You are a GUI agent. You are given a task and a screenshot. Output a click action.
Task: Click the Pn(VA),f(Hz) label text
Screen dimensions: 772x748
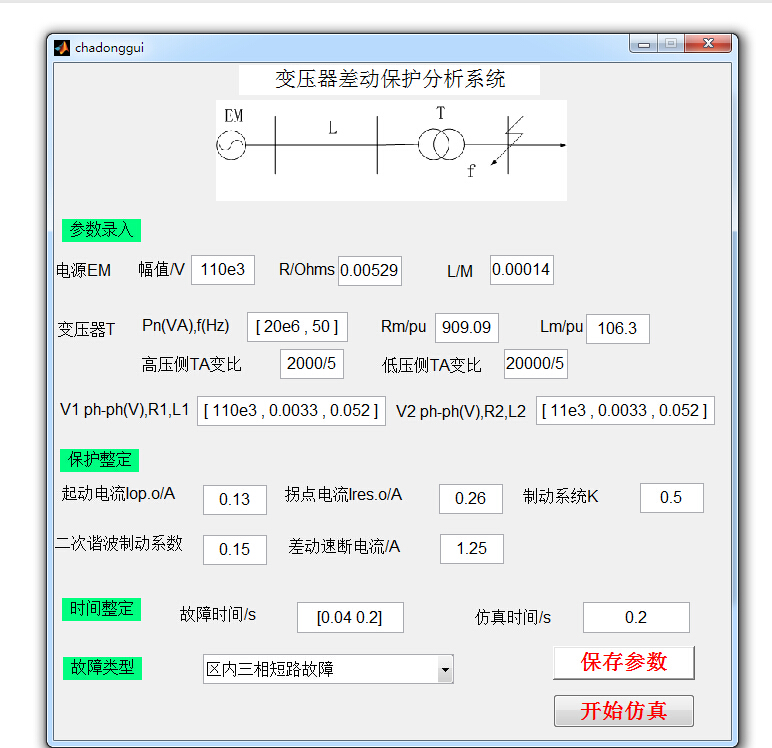click(186, 326)
